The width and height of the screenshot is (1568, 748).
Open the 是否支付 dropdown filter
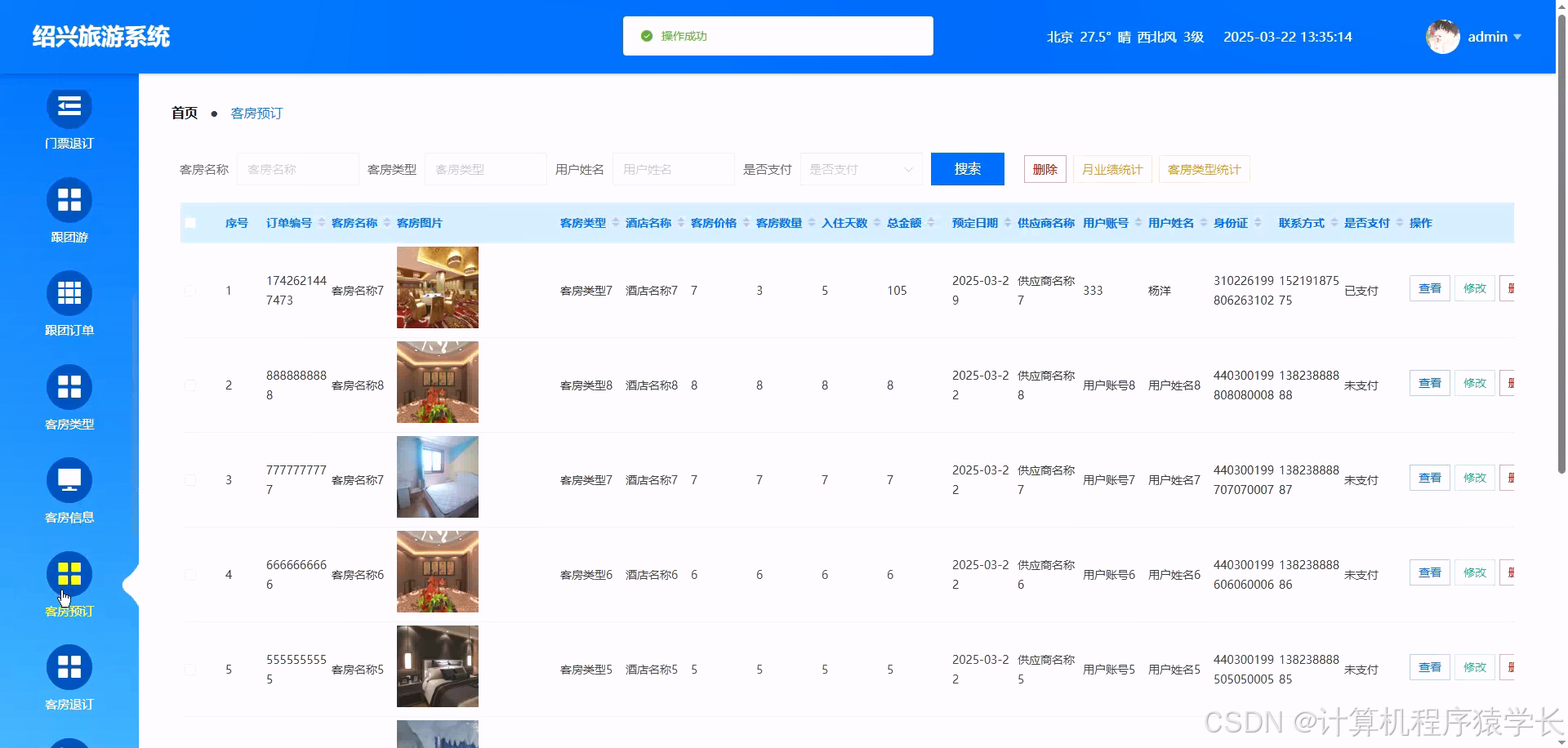[x=862, y=169]
